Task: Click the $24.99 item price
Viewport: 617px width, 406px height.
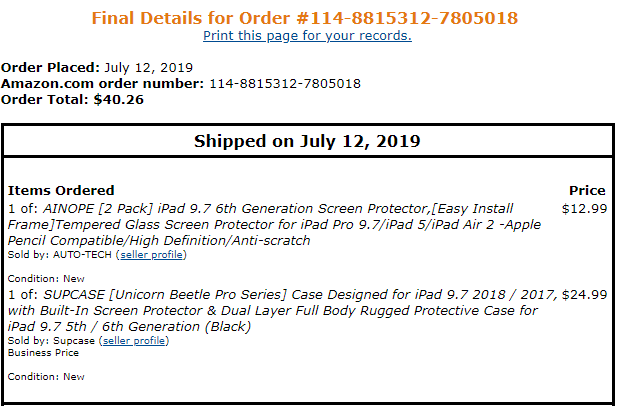Action: 584,295
